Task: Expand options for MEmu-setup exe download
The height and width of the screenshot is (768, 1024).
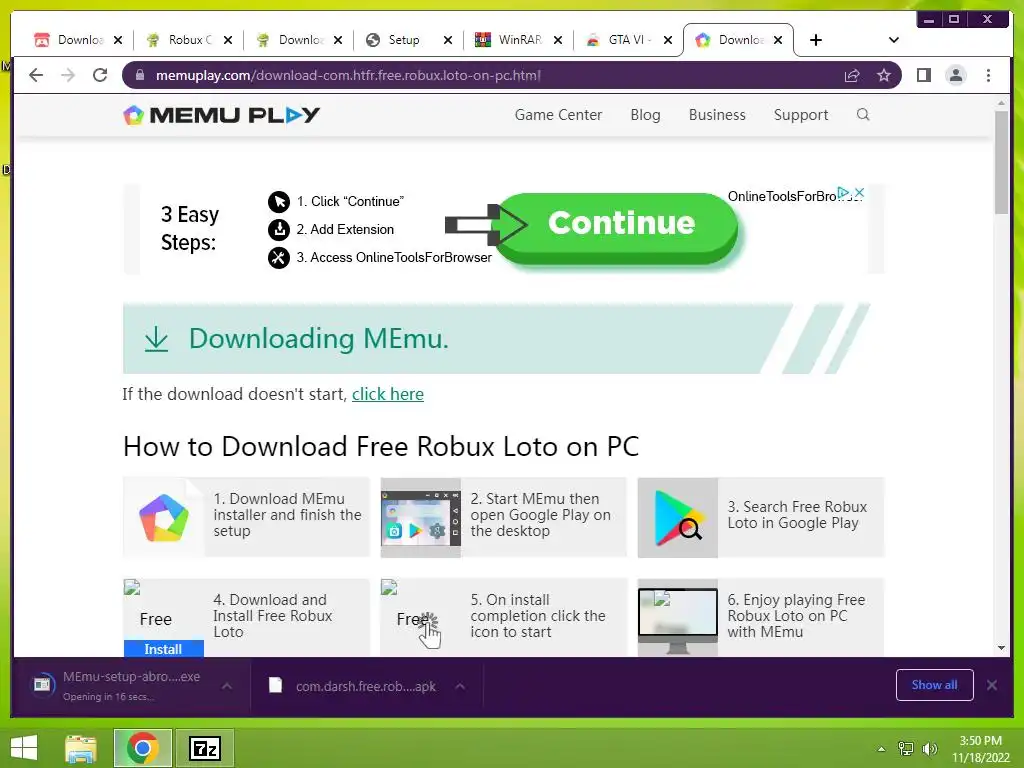Action: tap(227, 686)
